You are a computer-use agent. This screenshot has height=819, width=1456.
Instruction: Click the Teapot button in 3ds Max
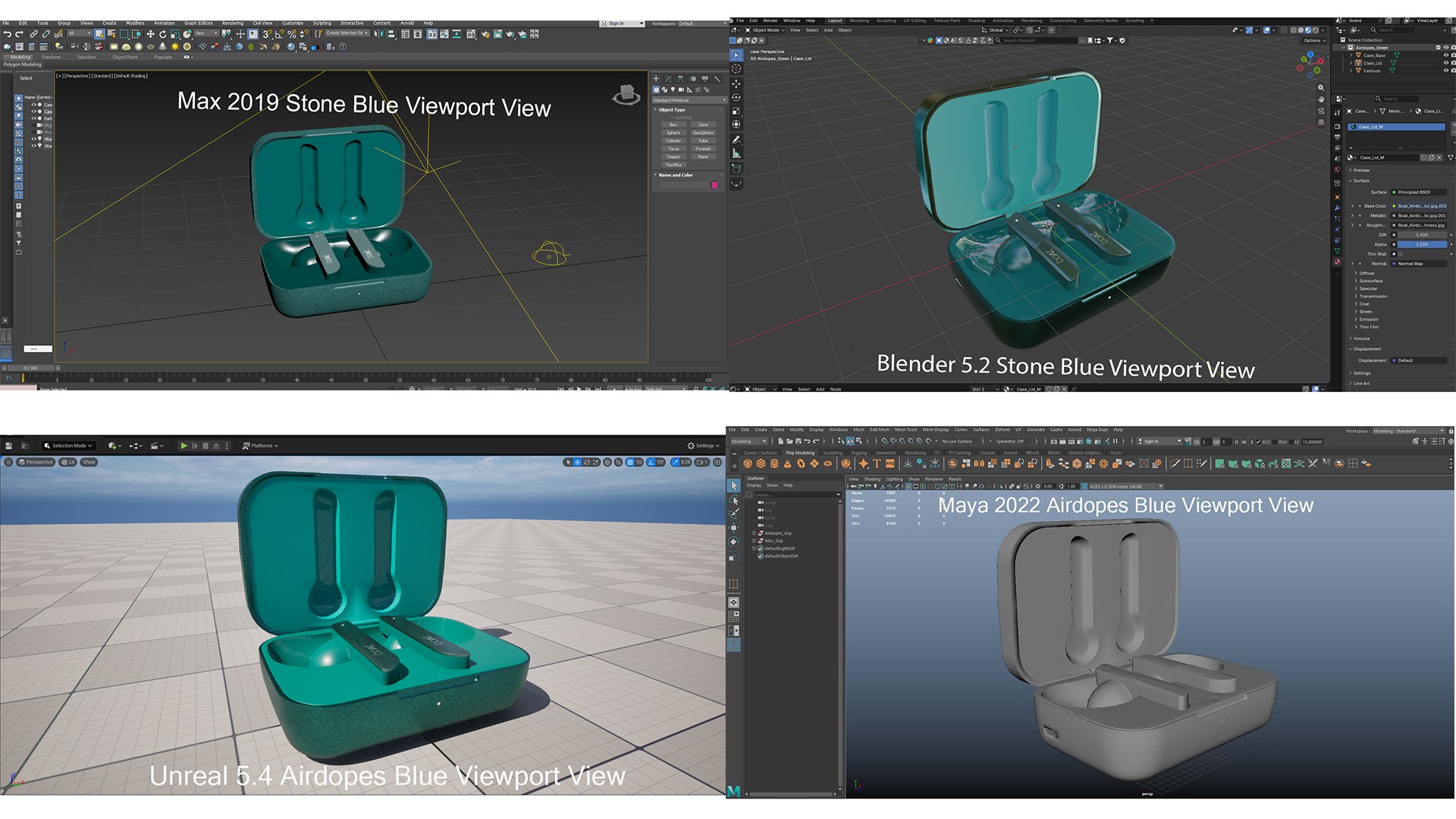click(x=673, y=157)
